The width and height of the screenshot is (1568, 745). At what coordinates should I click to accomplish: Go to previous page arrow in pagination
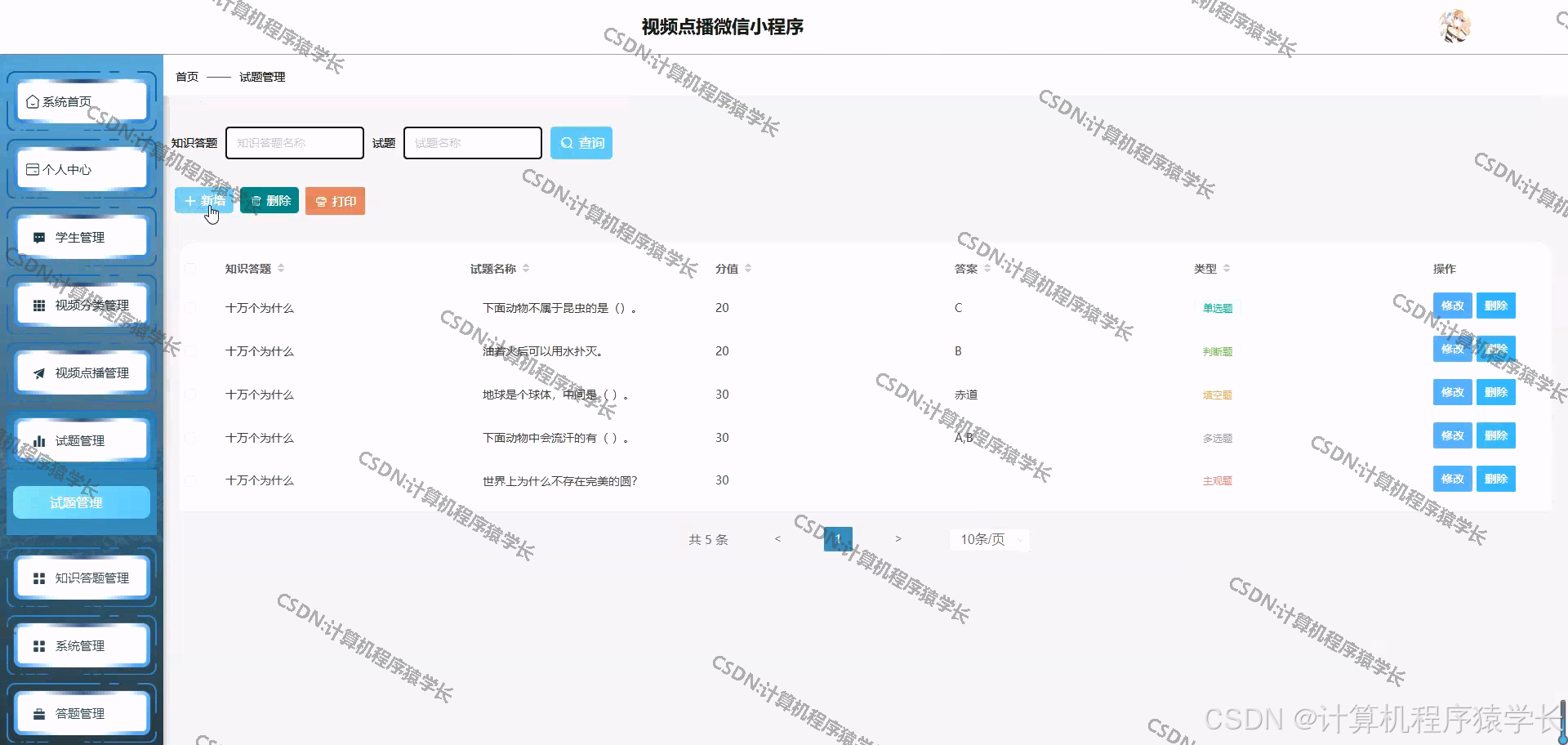(777, 539)
